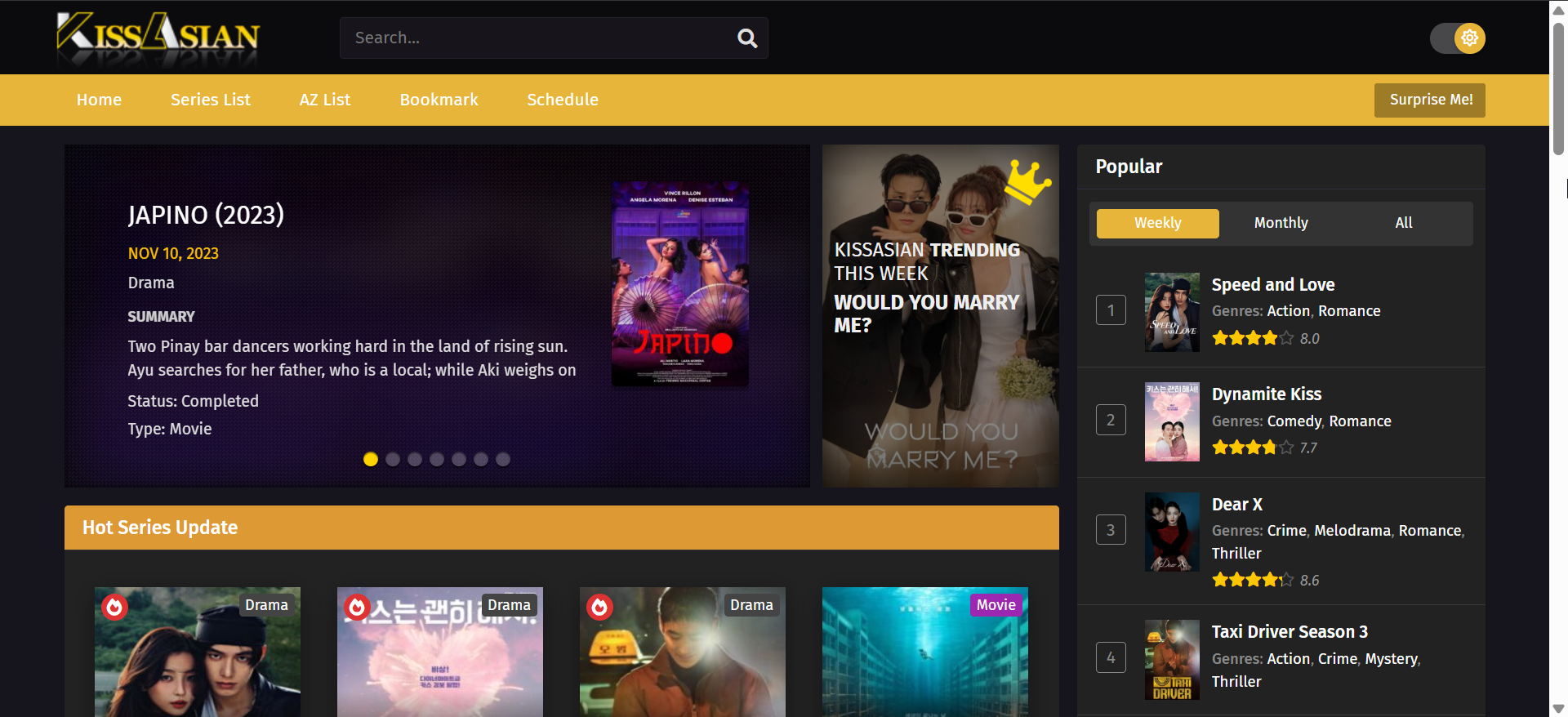Viewport: 1568px width, 717px height.
Task: Click the rank 3 number badge
Action: 1111,530
